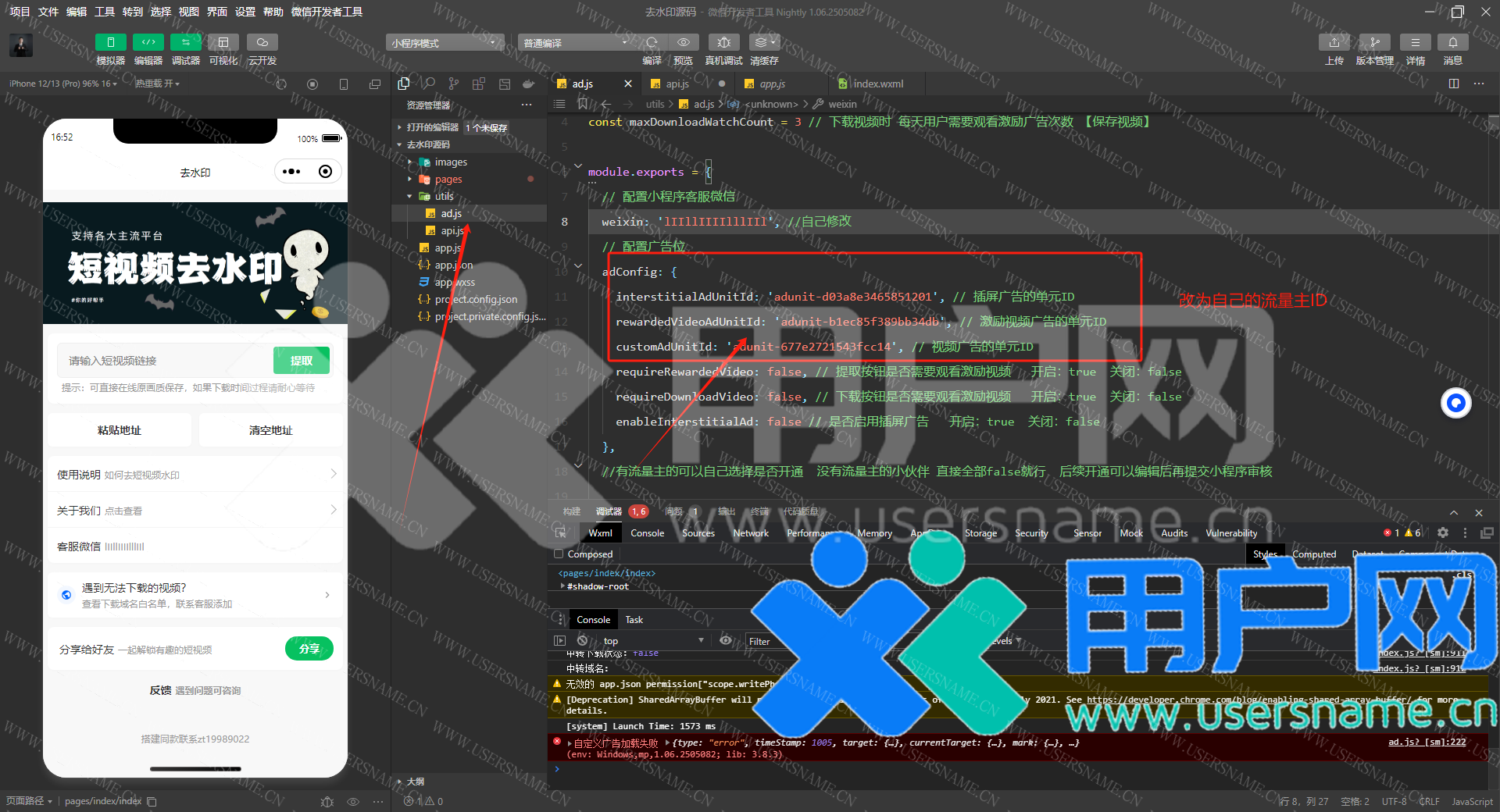
Task: Click the preview eye icon
Action: point(683,43)
